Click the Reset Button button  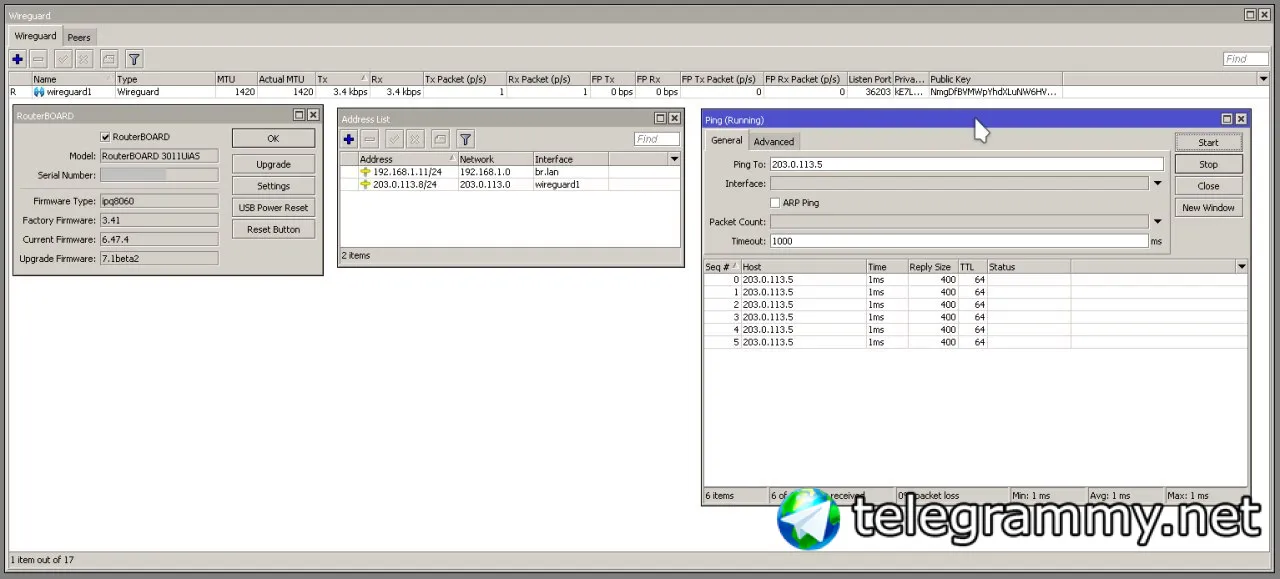(x=273, y=229)
